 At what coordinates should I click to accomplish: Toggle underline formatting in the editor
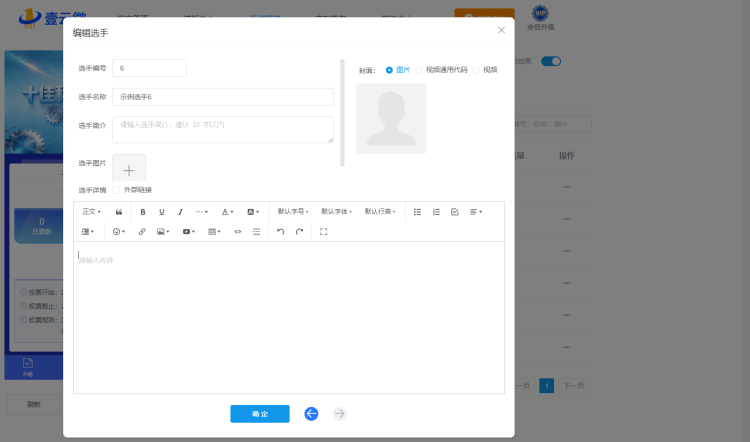[x=162, y=212]
